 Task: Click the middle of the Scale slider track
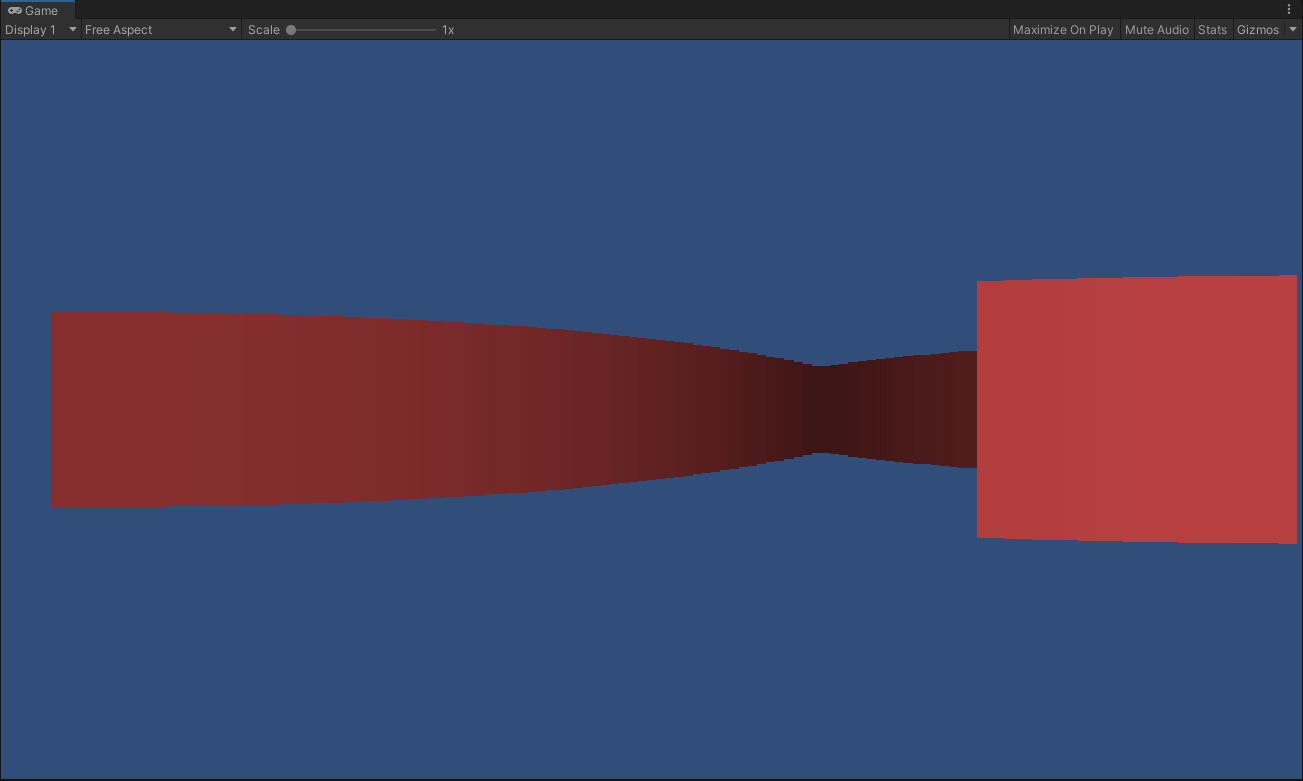click(x=363, y=30)
